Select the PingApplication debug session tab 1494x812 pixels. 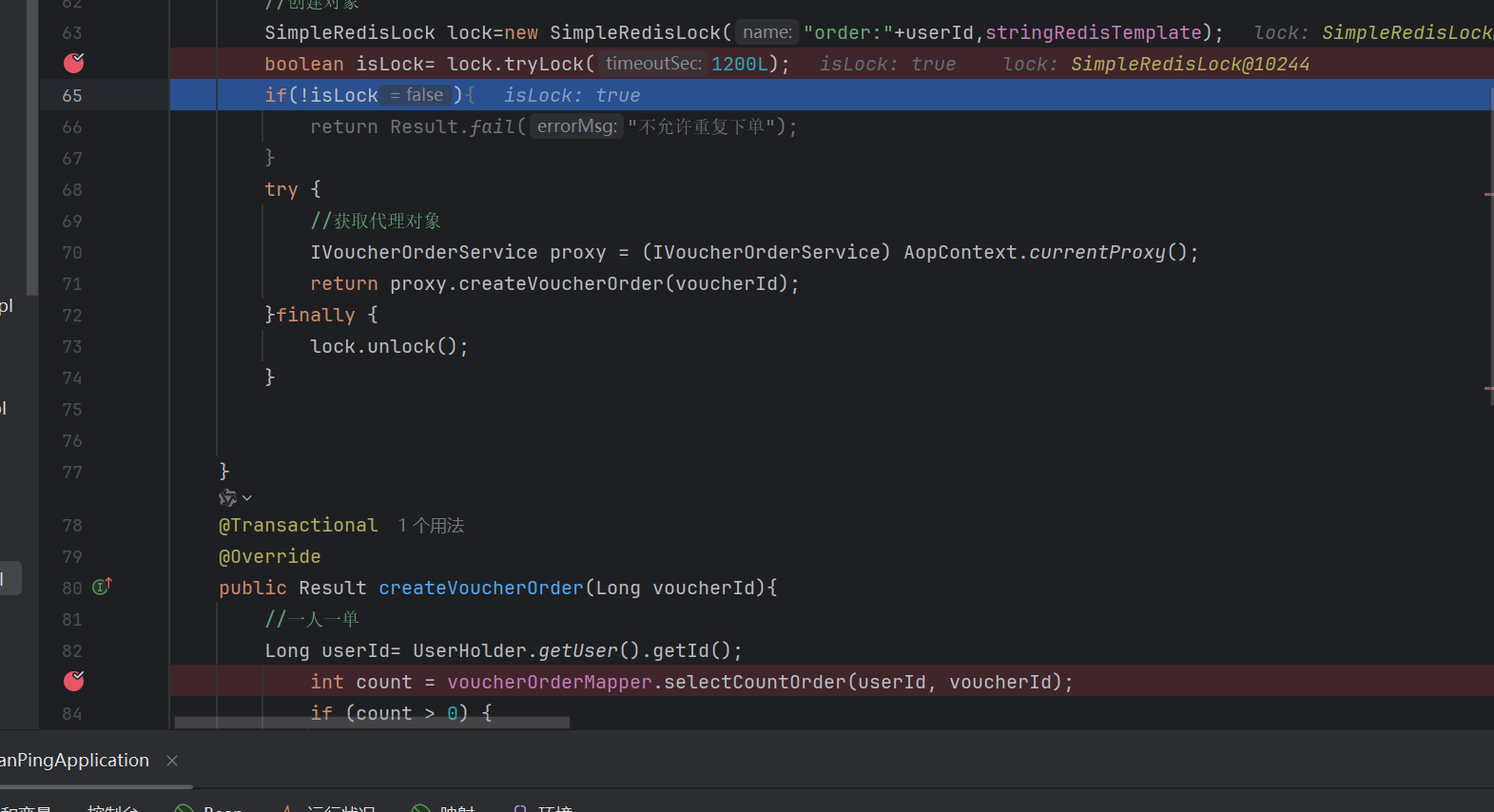pos(74,760)
